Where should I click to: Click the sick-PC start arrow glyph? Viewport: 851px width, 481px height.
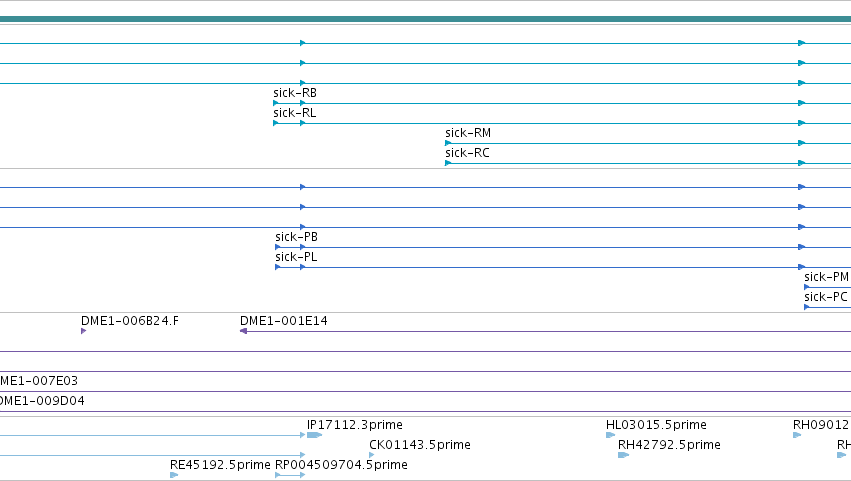click(x=807, y=307)
